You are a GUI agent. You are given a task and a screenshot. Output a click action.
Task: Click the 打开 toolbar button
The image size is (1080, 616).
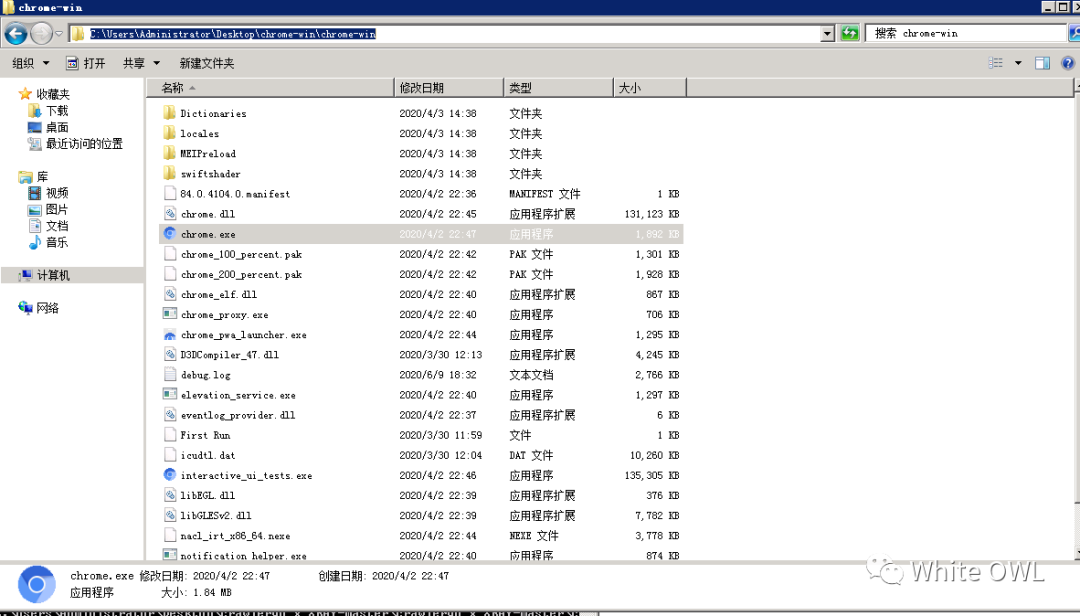85,63
